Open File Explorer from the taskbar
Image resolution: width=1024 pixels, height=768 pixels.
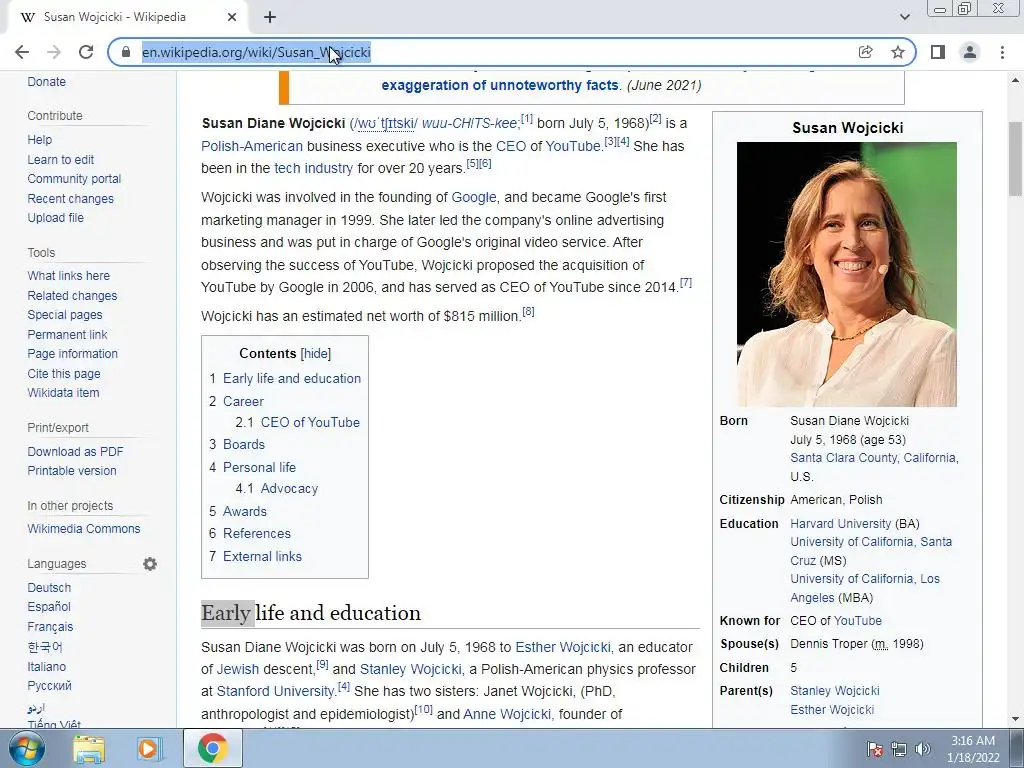click(x=89, y=748)
